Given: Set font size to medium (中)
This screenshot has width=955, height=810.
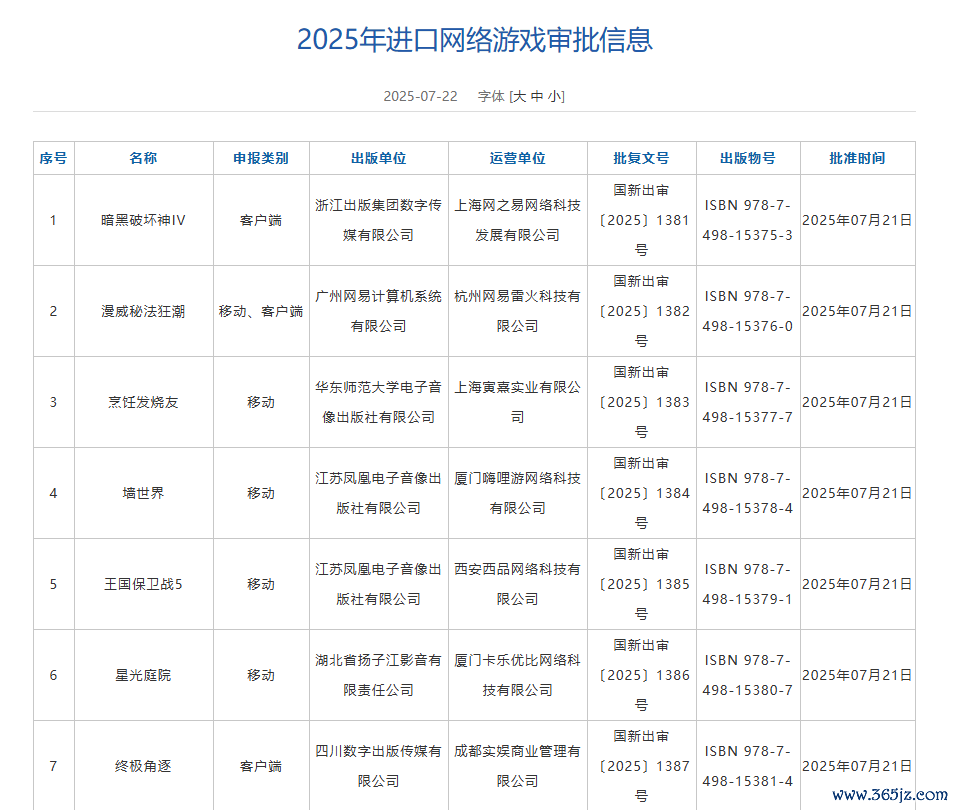Looking at the screenshot, I should (537, 96).
